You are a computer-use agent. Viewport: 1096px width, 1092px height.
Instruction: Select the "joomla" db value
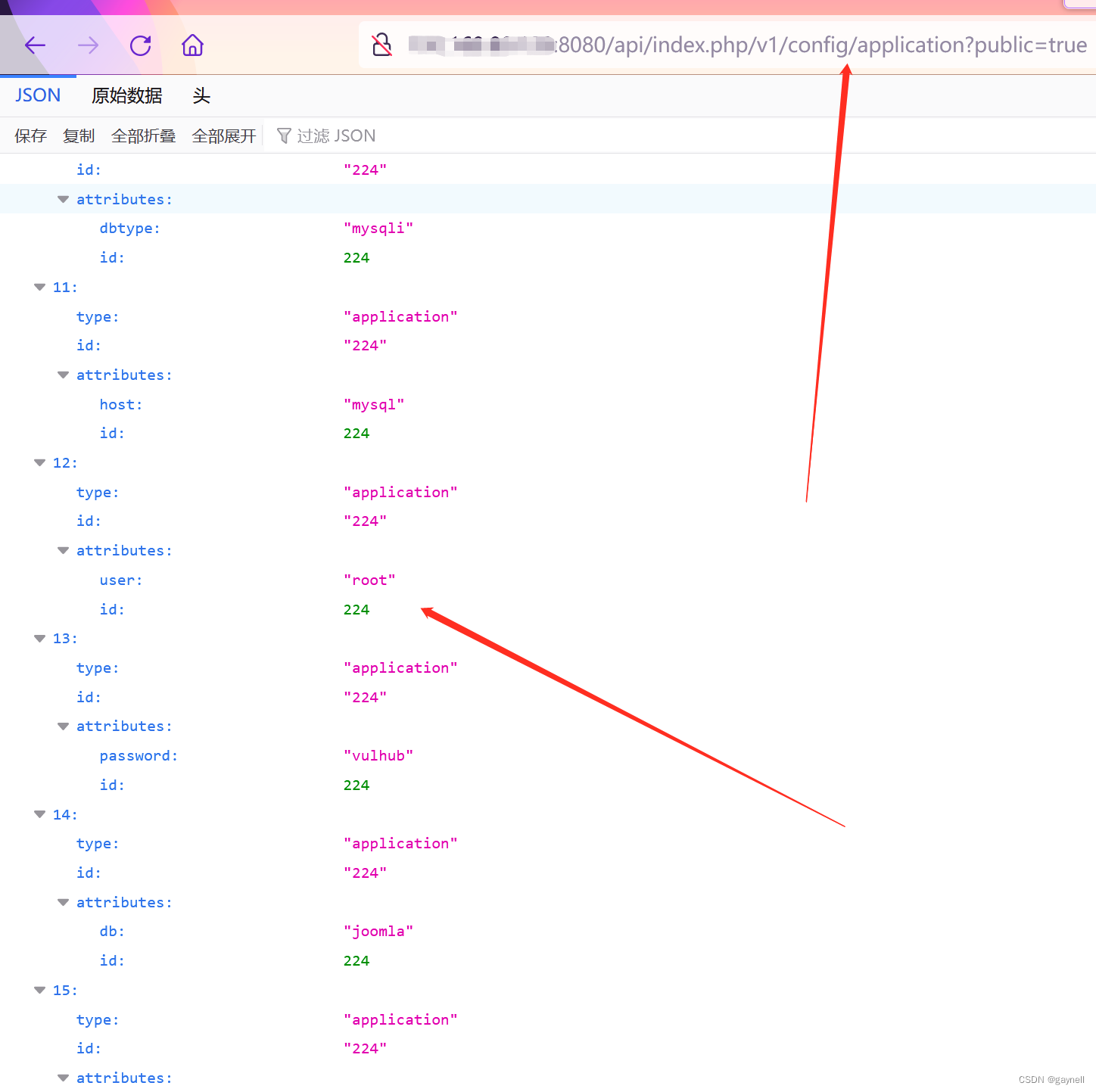pyautogui.click(x=378, y=931)
